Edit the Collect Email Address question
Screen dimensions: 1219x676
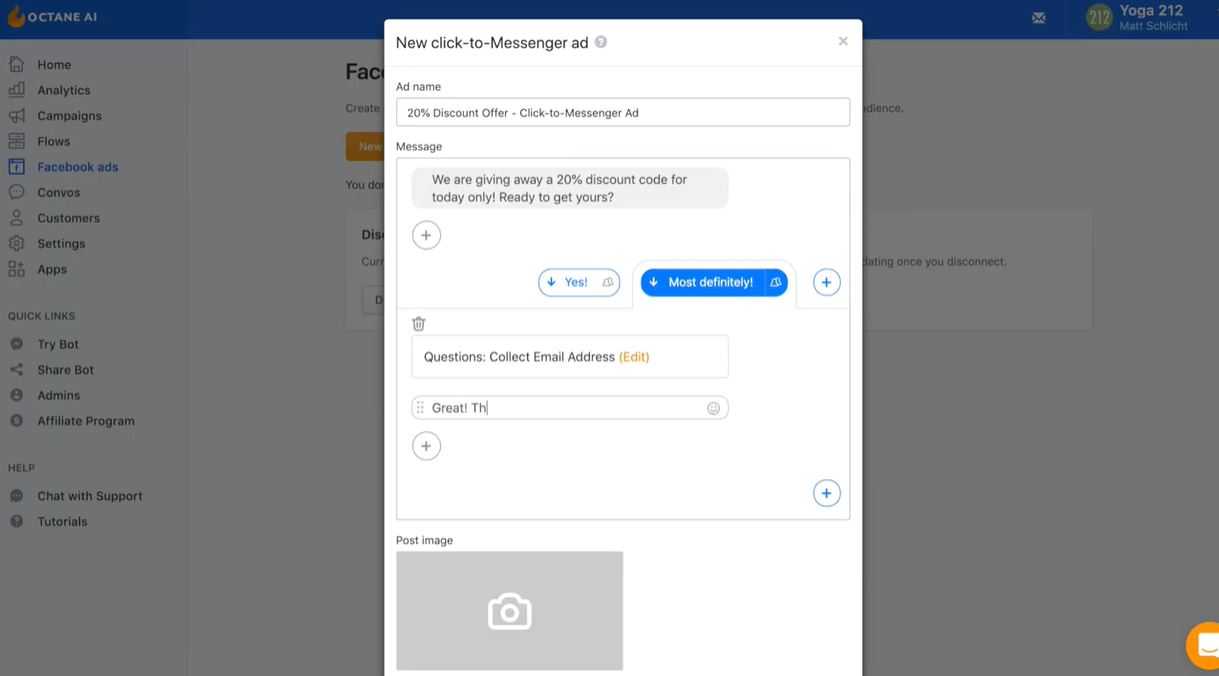coord(633,356)
